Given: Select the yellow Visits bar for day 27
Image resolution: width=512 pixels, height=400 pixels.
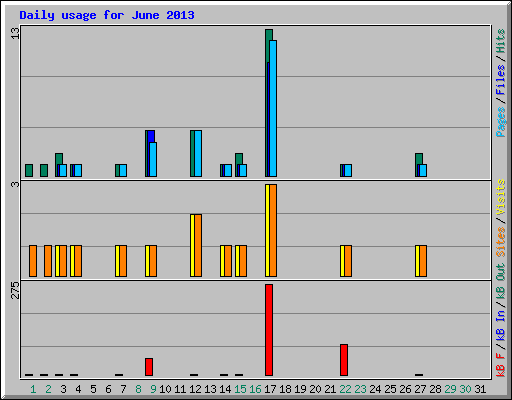Looking at the screenshot, I should (x=417, y=261).
